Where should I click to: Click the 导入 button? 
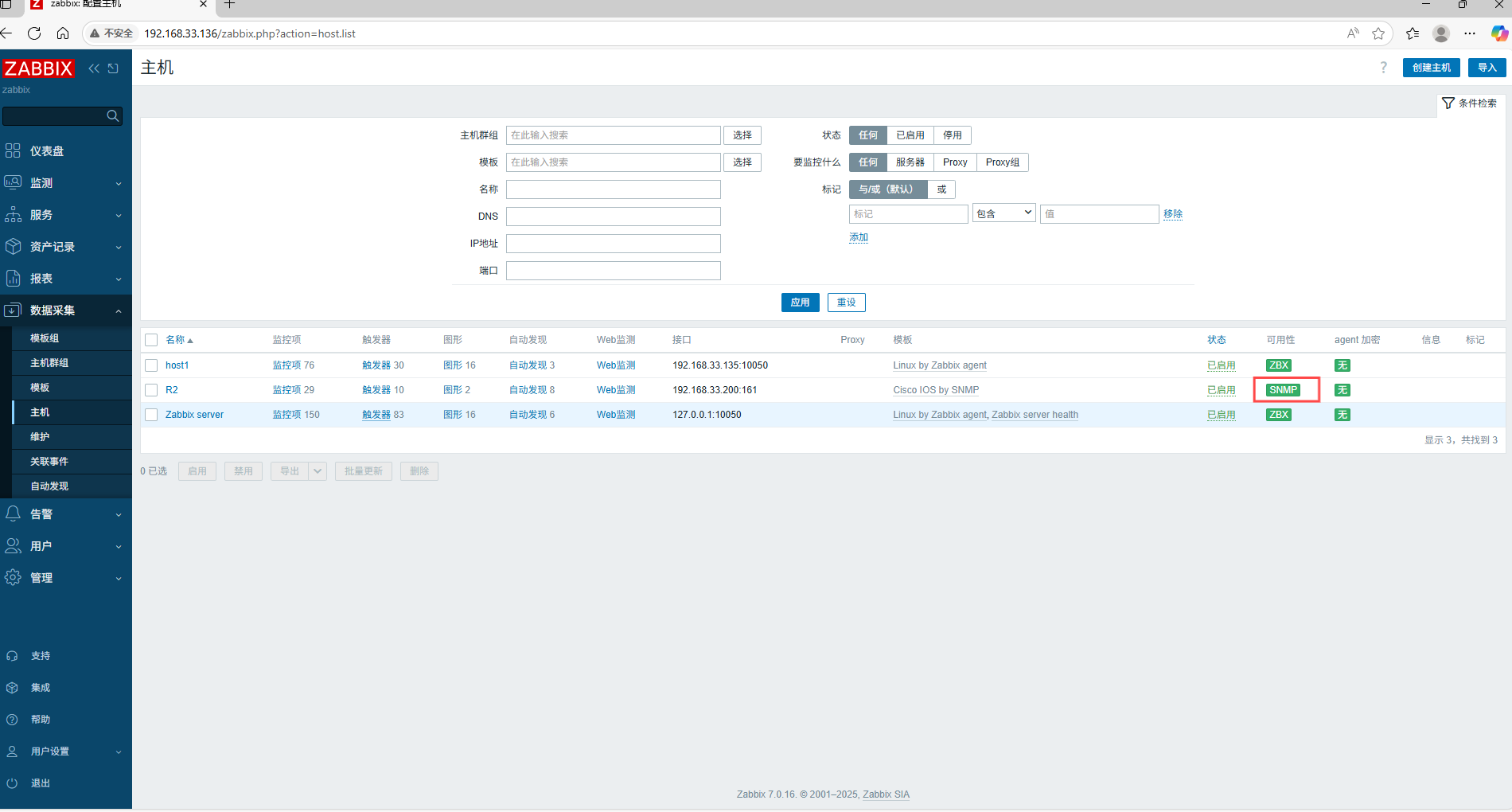pyautogui.click(x=1487, y=68)
